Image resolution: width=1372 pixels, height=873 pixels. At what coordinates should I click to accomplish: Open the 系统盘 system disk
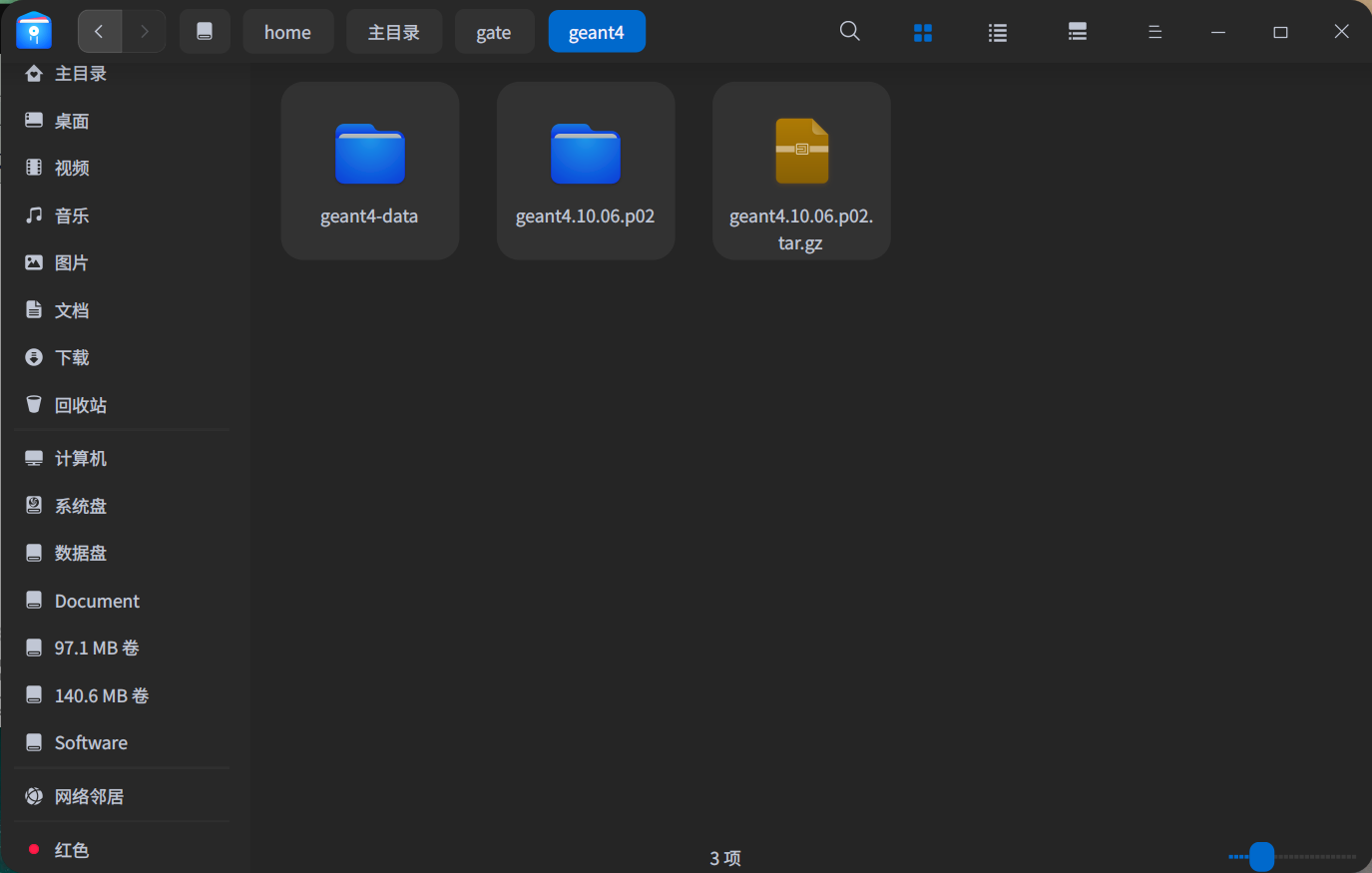click(x=78, y=505)
